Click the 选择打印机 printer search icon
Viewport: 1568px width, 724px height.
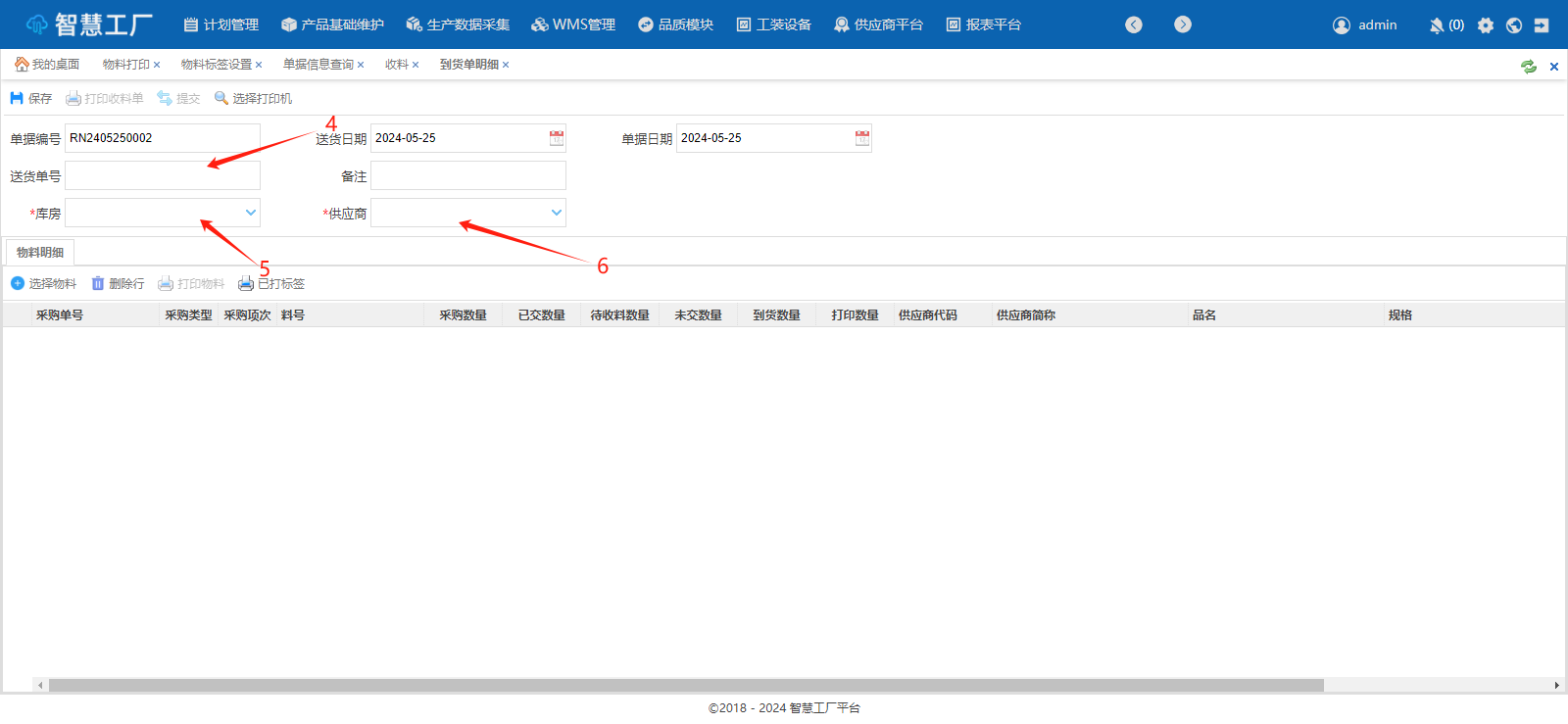pos(221,98)
